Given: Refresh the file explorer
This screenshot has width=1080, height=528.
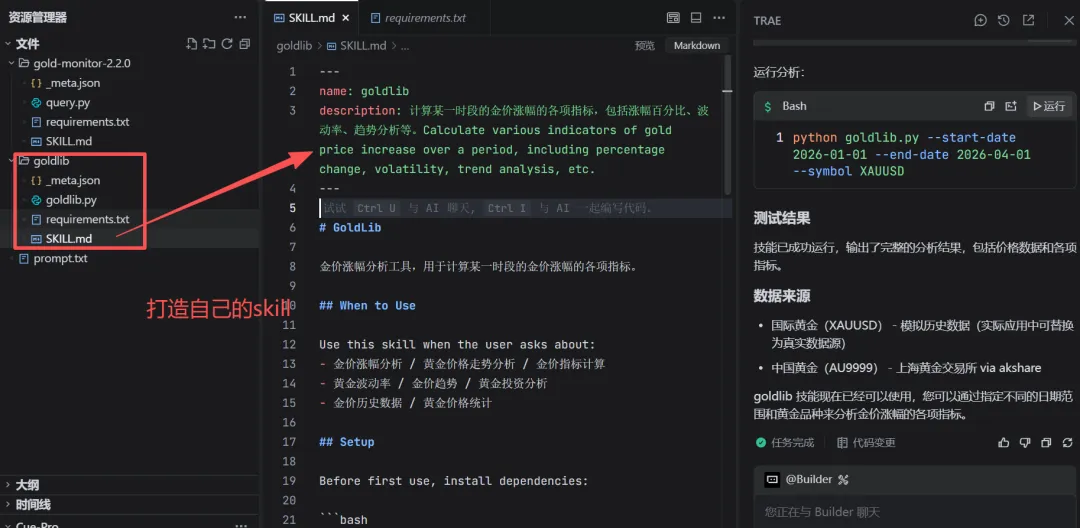Looking at the screenshot, I should click(227, 44).
